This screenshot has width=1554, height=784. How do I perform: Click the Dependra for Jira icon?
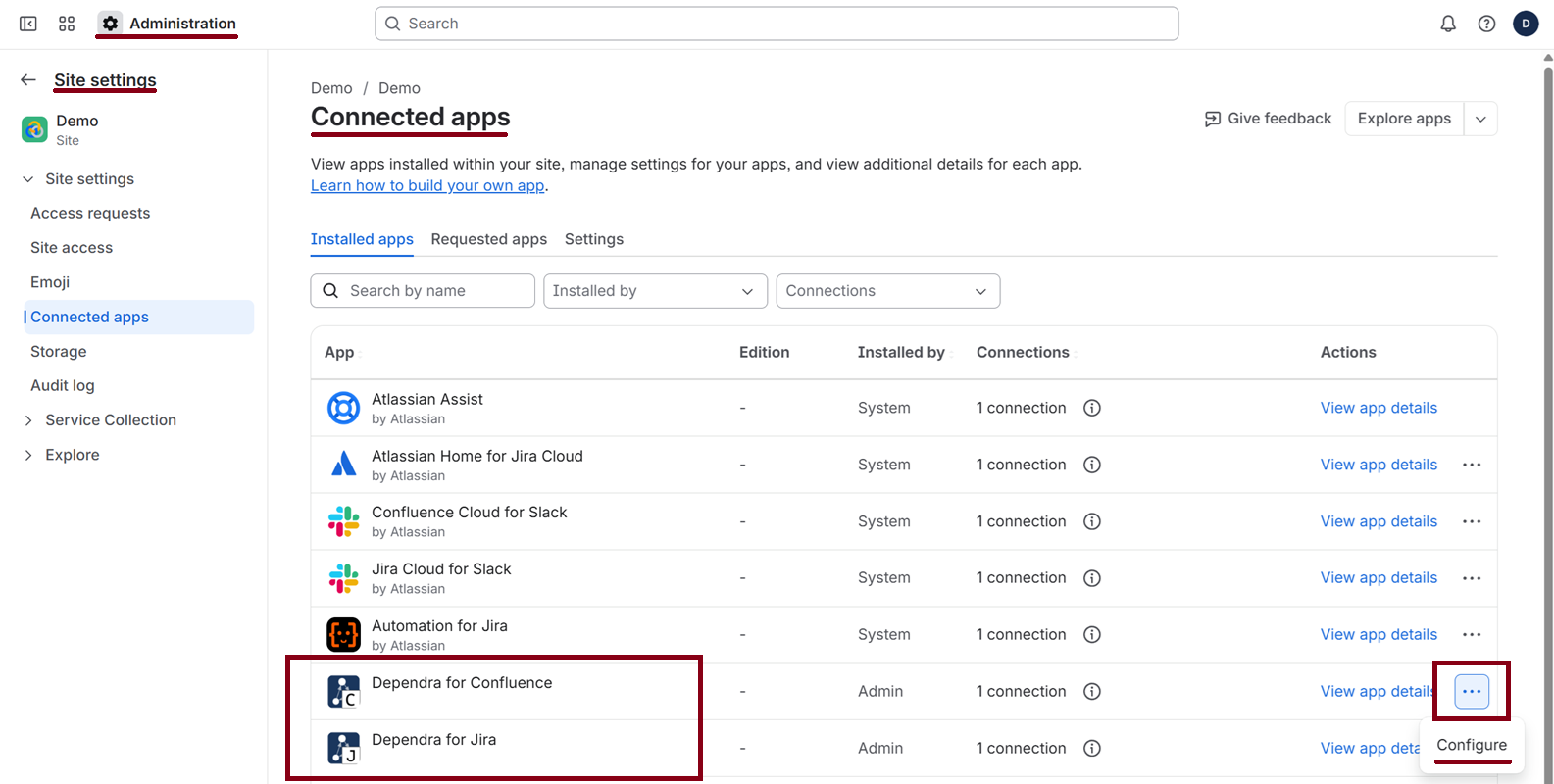point(343,749)
